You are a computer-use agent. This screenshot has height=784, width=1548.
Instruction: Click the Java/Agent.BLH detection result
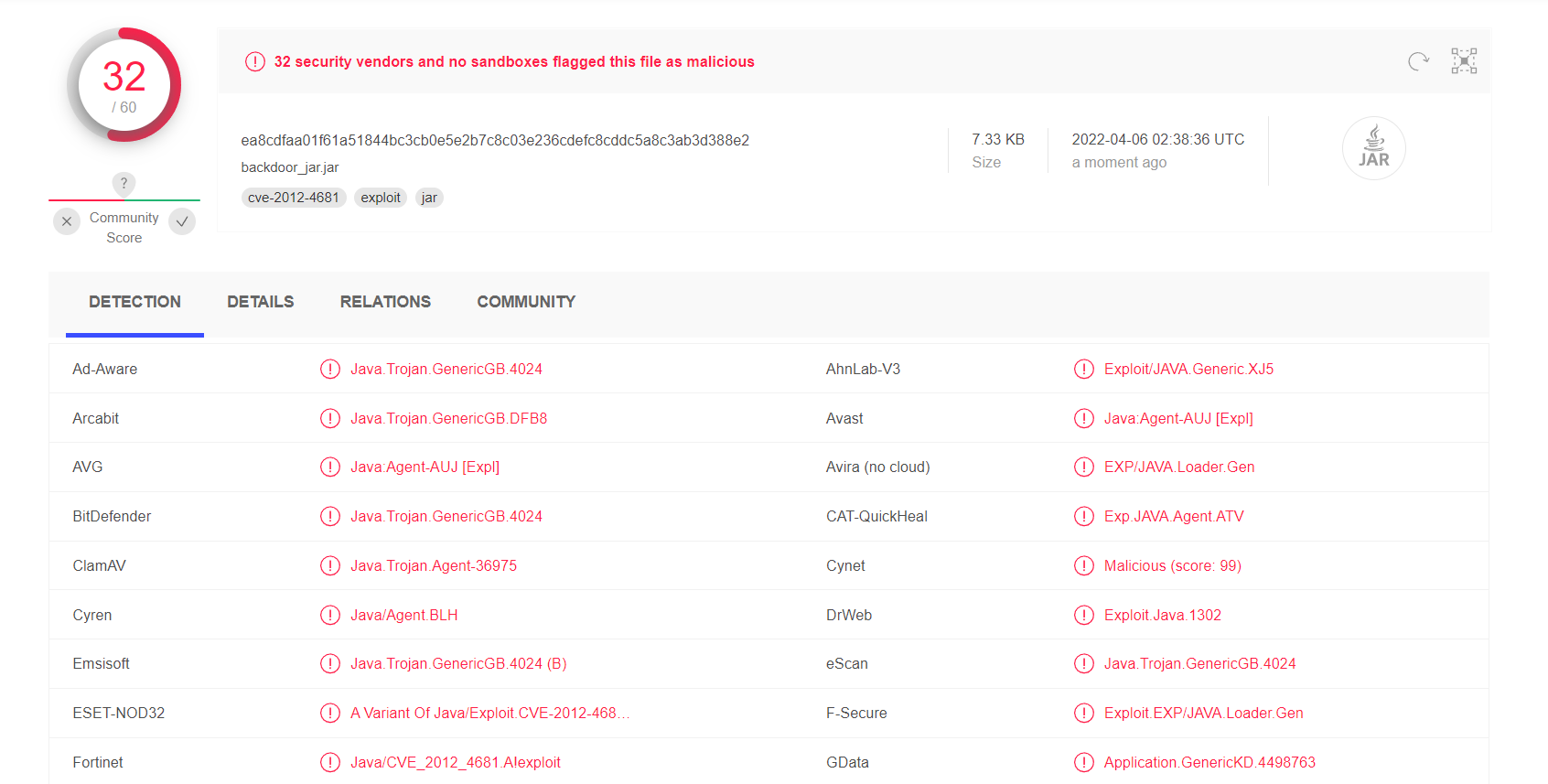tap(404, 615)
